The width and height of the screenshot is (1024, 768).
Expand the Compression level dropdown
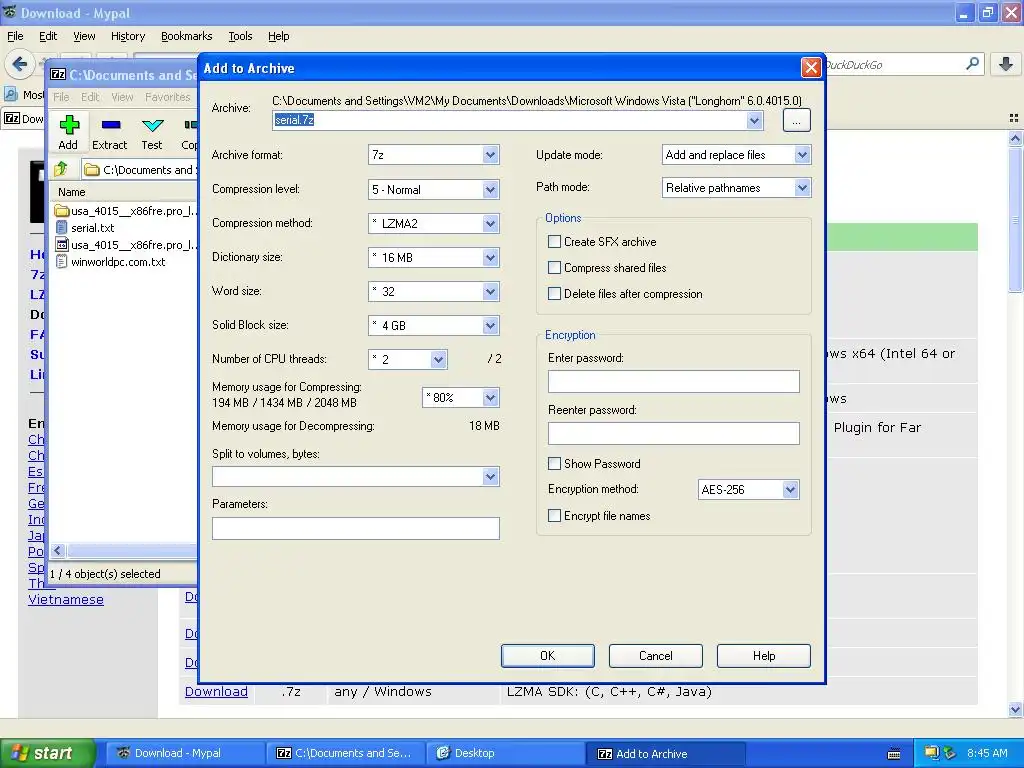click(x=490, y=189)
